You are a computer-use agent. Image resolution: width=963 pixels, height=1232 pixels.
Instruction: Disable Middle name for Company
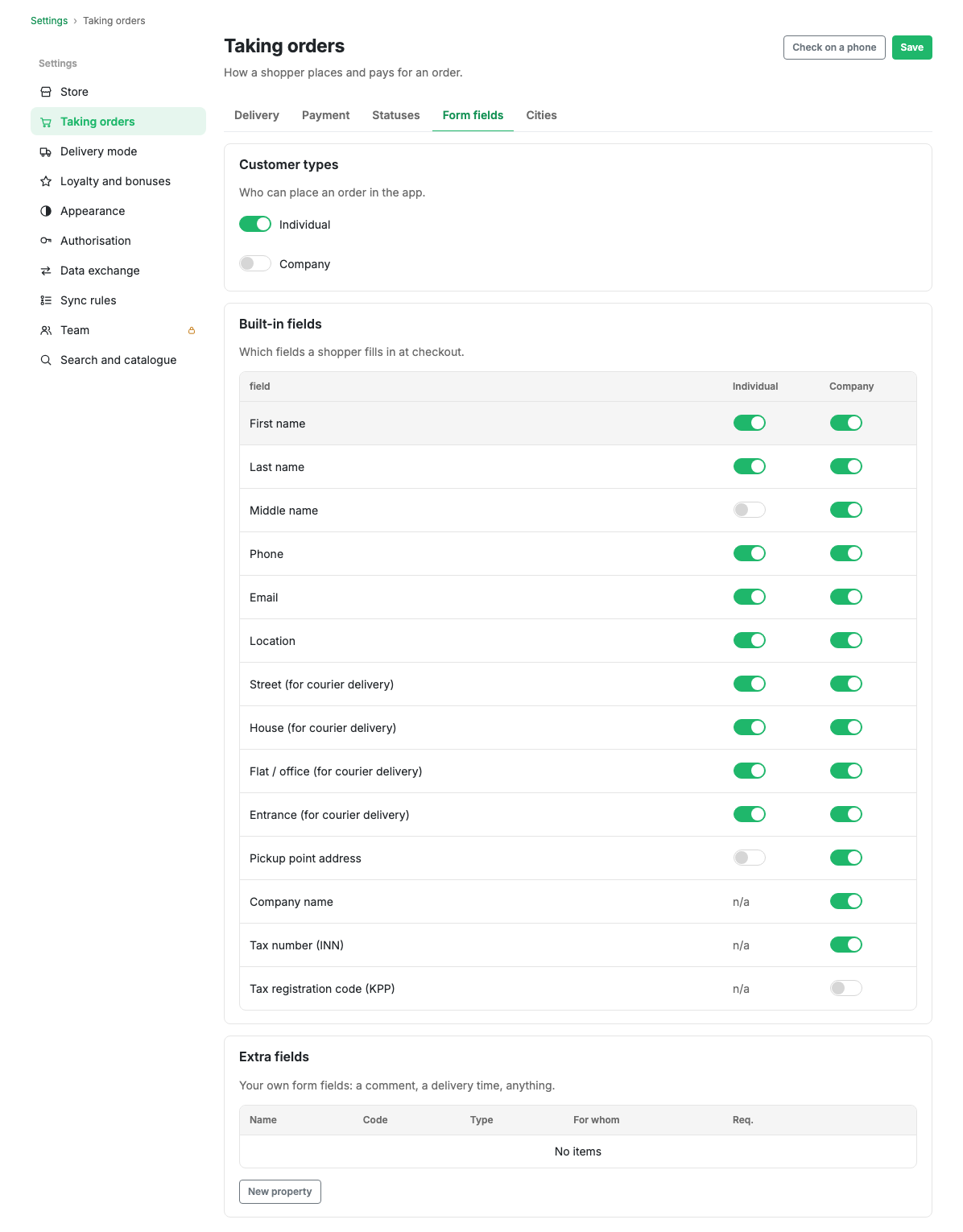846,510
